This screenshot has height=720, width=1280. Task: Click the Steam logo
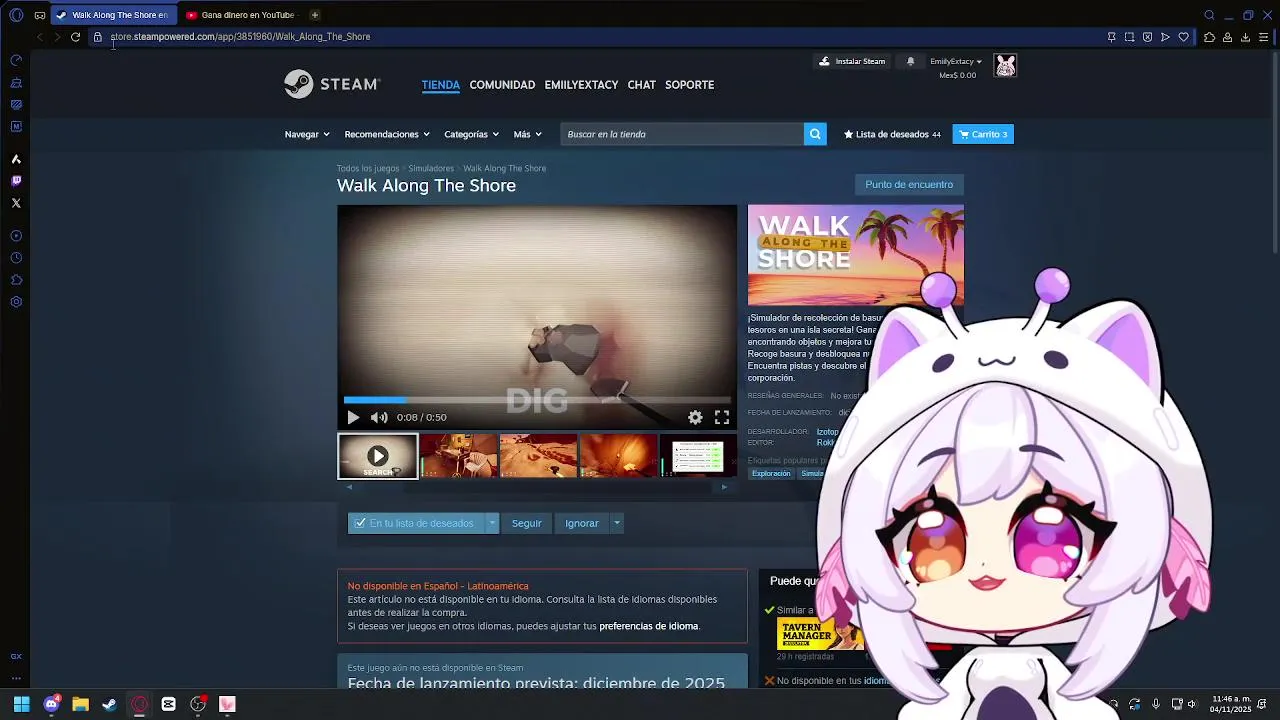pos(332,84)
